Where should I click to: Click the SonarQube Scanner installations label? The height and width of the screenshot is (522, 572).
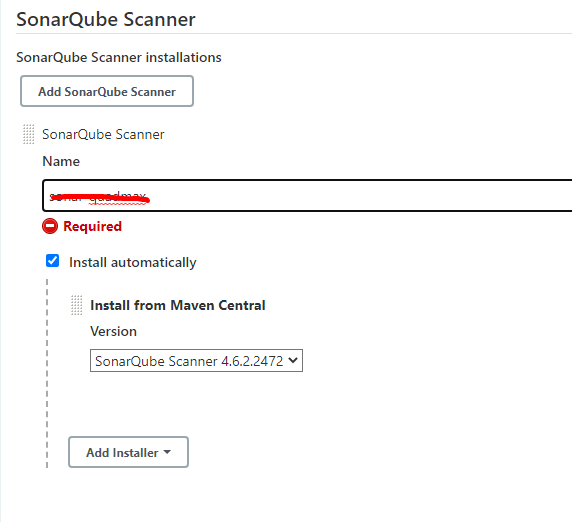click(119, 58)
